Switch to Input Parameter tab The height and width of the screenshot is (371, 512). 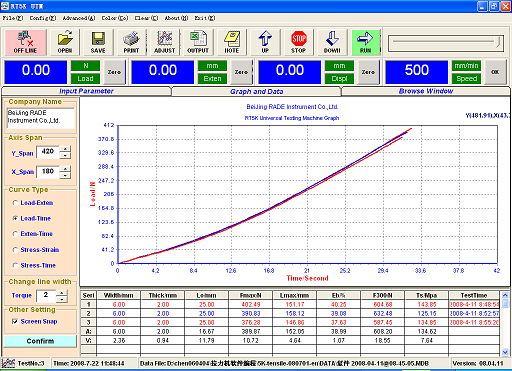click(x=86, y=91)
